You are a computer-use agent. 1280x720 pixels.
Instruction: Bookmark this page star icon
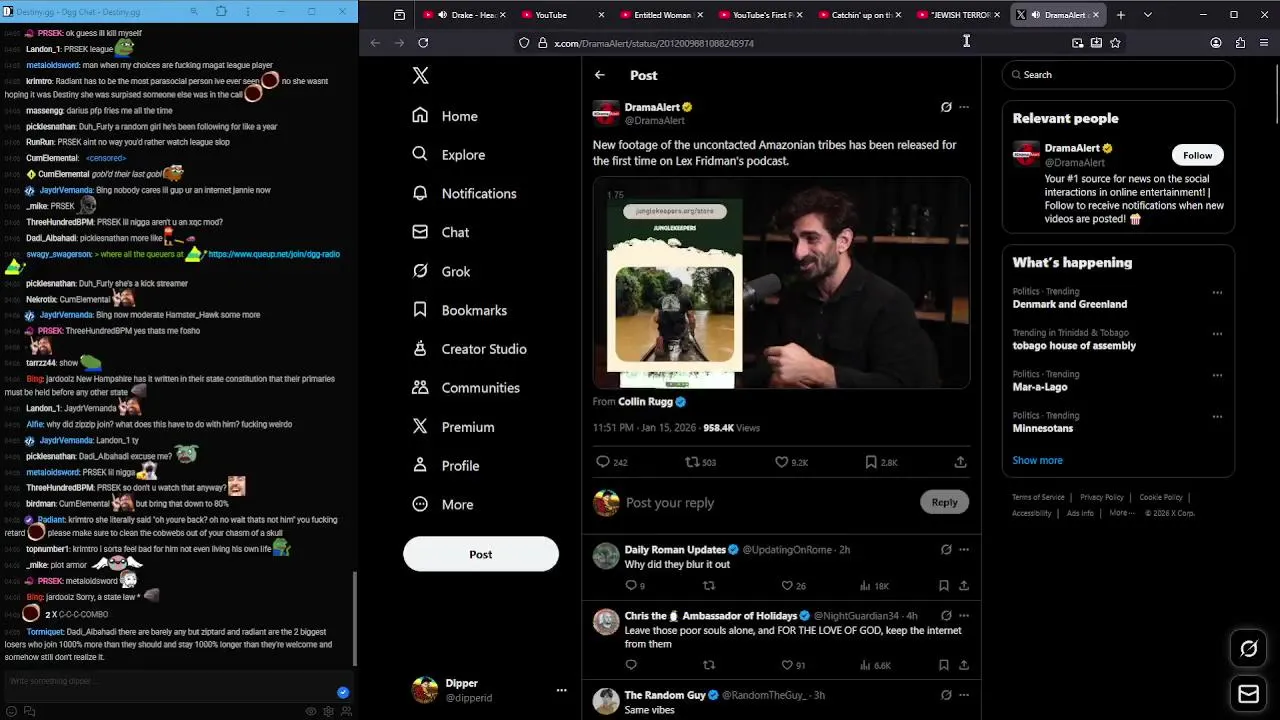coord(1115,43)
